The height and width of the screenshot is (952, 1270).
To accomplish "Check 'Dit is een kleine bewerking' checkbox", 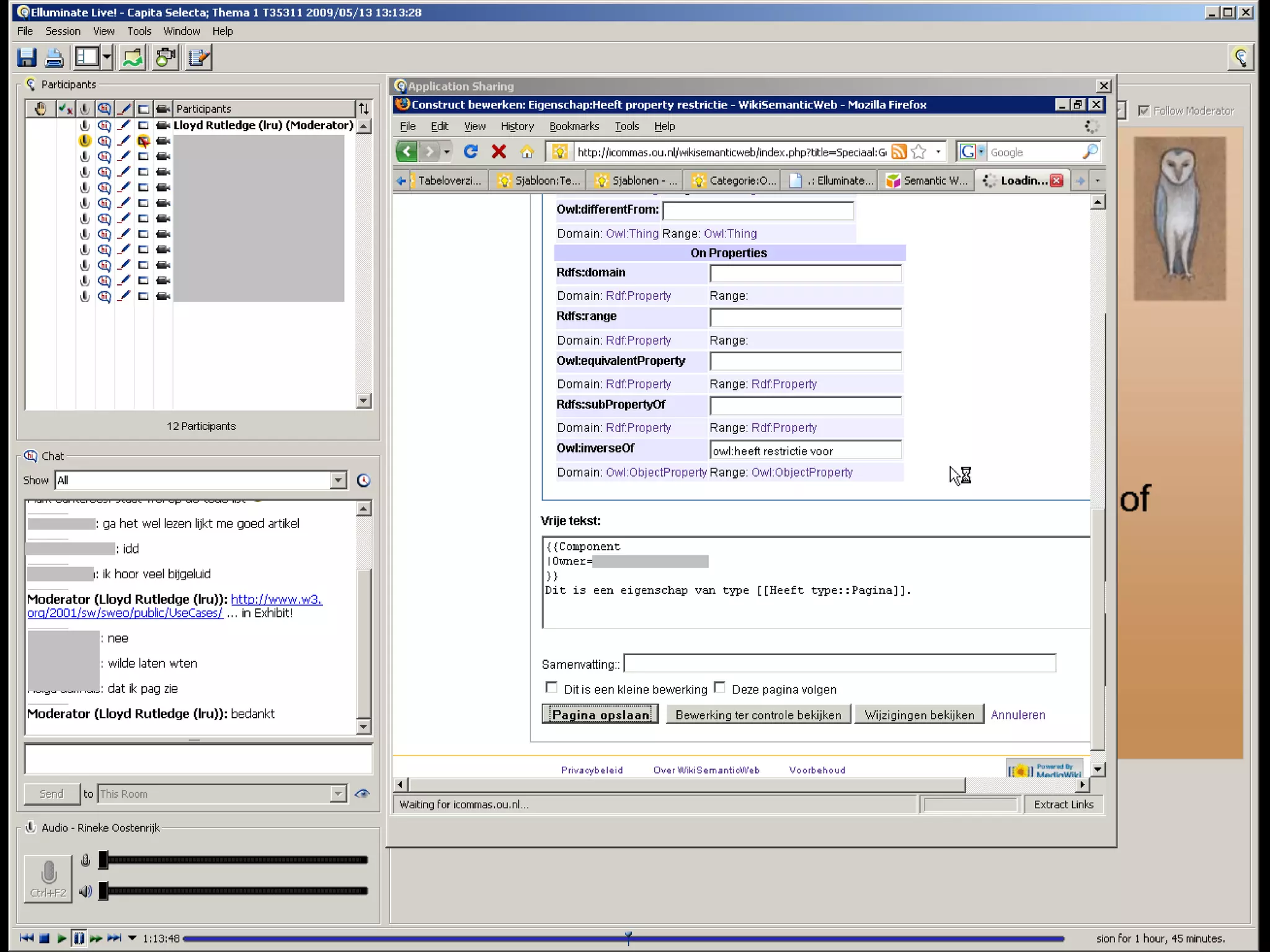I will [551, 688].
